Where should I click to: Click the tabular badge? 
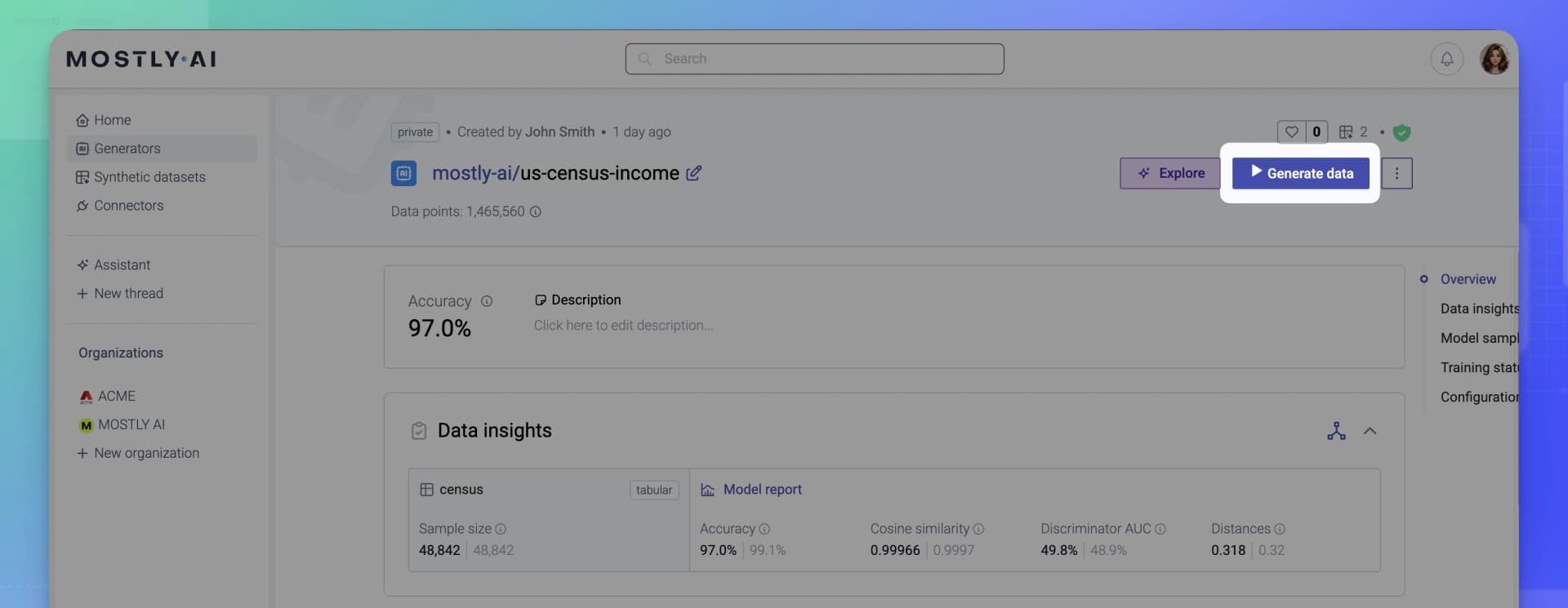point(654,490)
